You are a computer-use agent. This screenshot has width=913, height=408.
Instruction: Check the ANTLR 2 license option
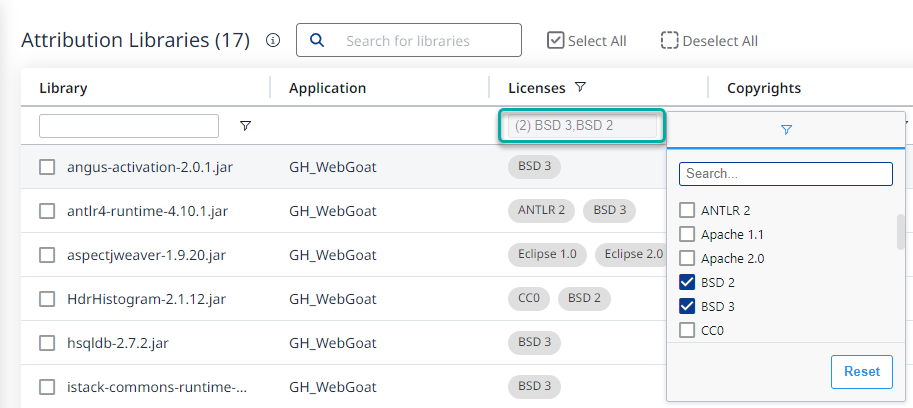click(687, 210)
